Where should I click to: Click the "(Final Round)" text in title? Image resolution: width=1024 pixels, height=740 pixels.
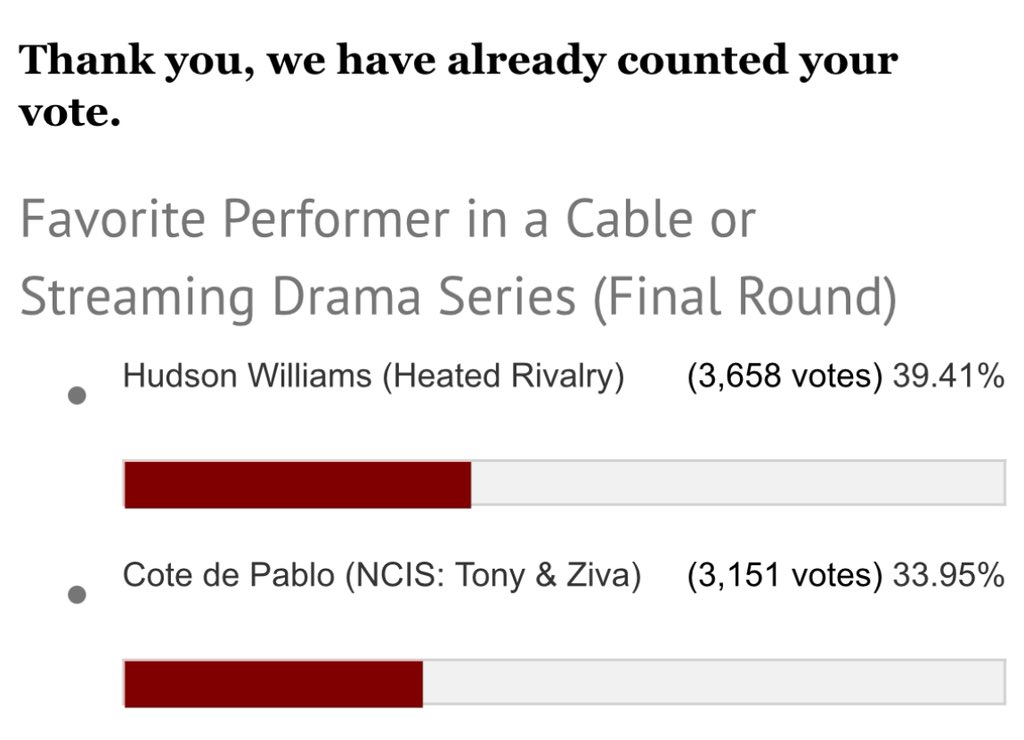click(x=745, y=298)
